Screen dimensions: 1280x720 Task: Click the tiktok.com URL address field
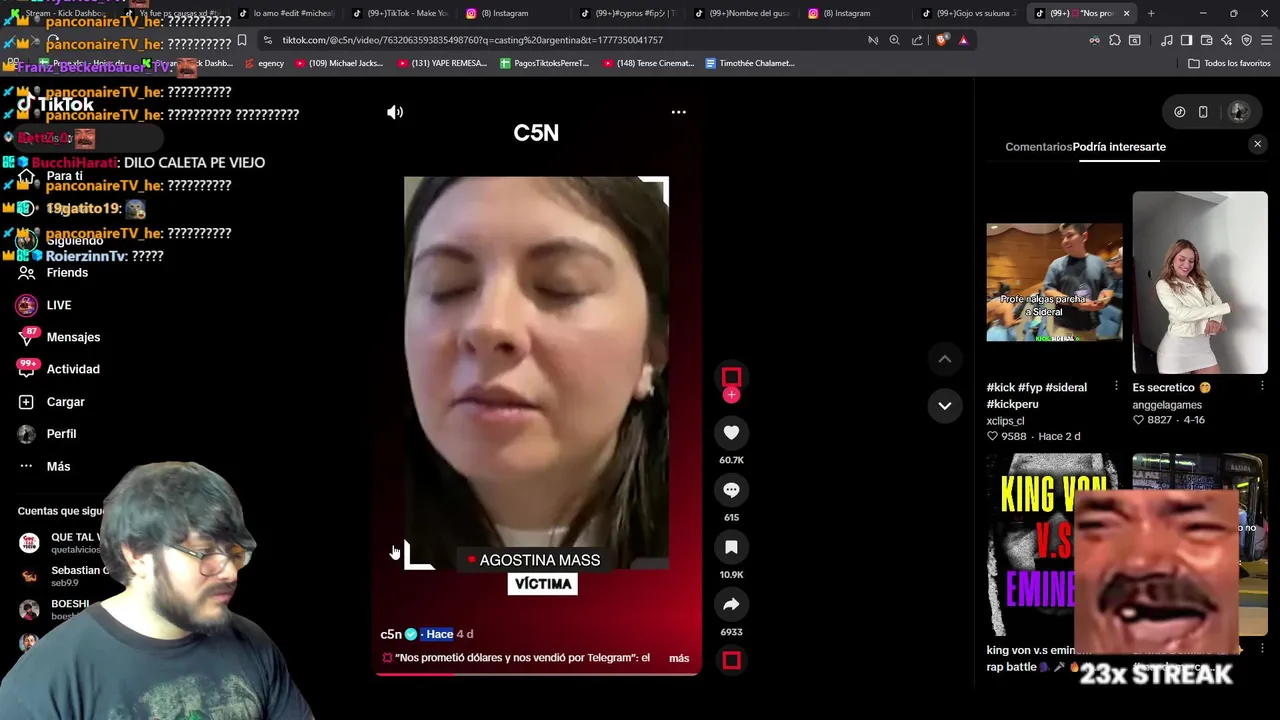[x=472, y=40]
